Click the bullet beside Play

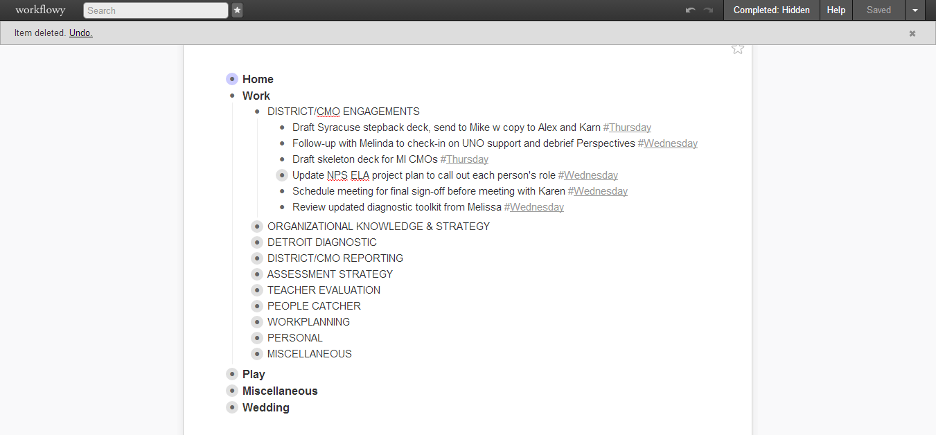coord(232,374)
